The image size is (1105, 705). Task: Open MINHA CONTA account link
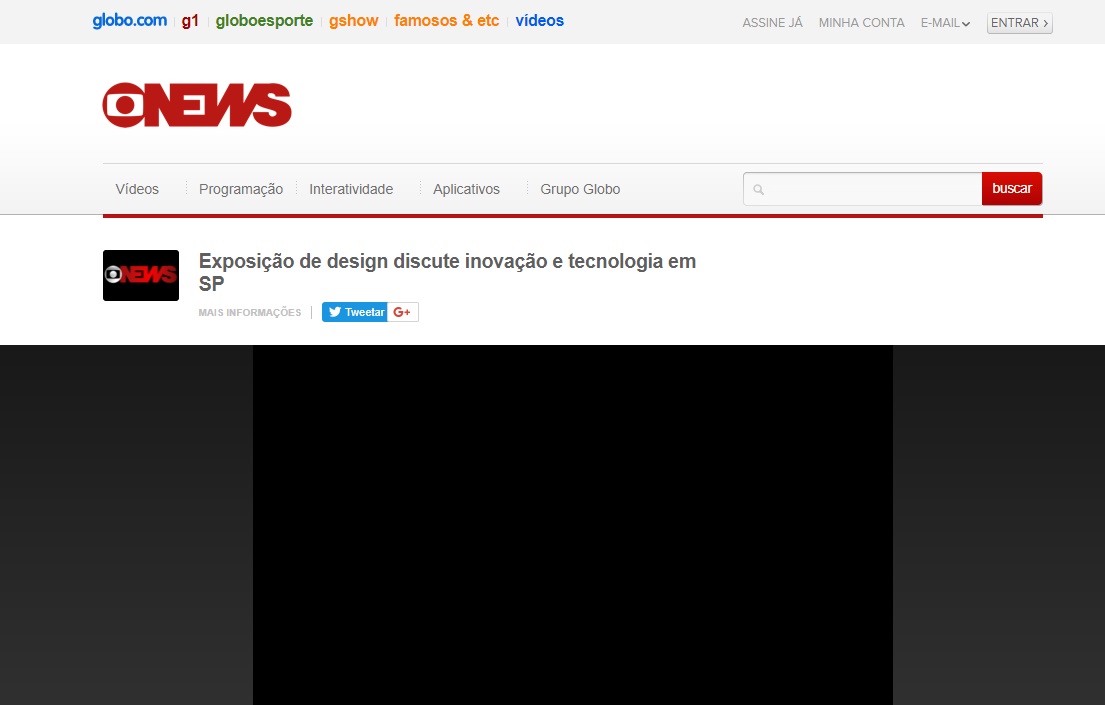(861, 23)
